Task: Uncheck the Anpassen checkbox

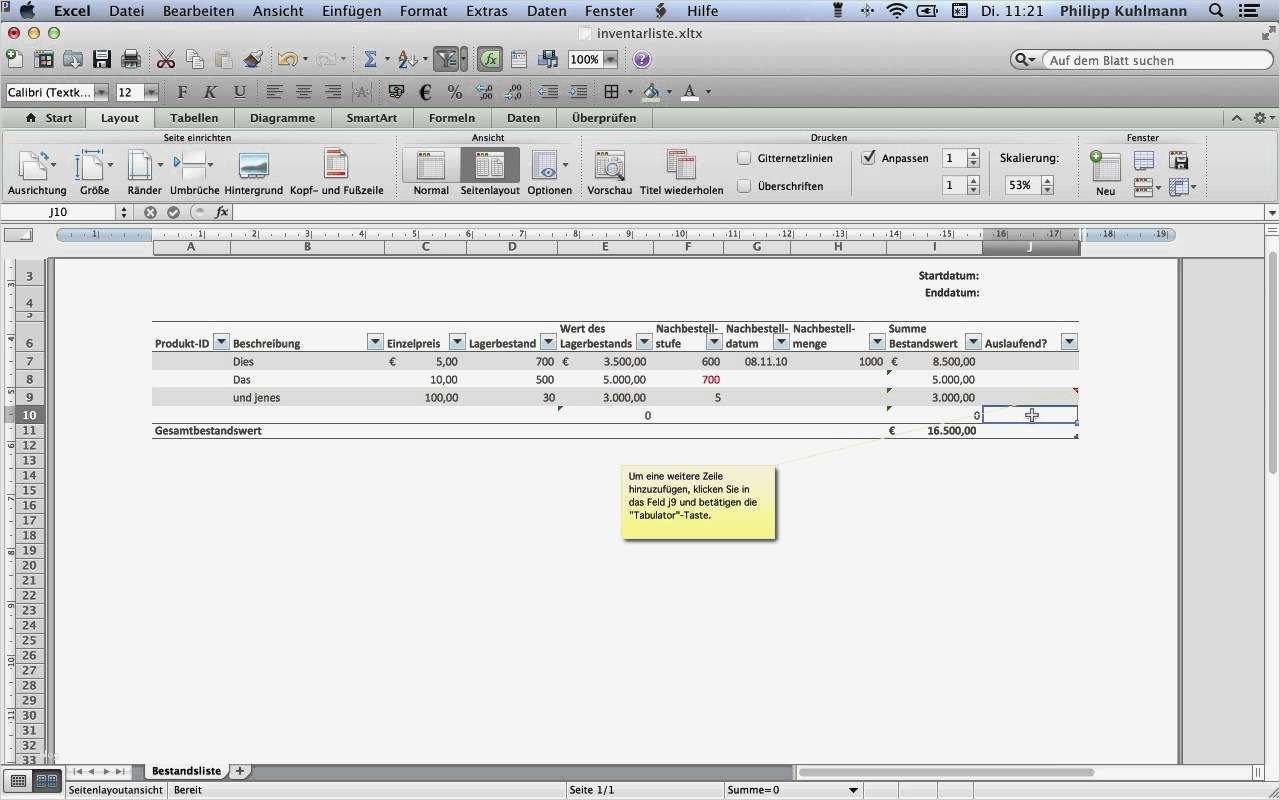Action: click(x=868, y=158)
